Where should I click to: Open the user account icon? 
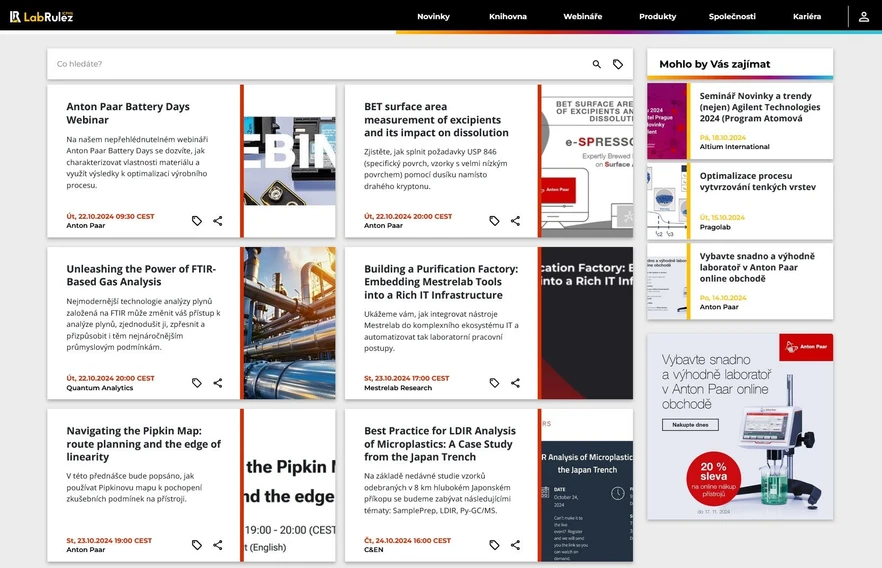tap(863, 17)
